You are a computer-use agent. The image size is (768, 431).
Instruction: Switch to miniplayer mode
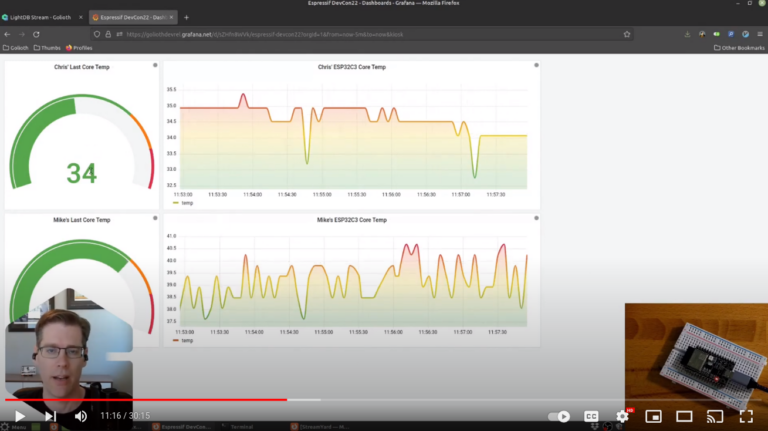[x=653, y=416]
